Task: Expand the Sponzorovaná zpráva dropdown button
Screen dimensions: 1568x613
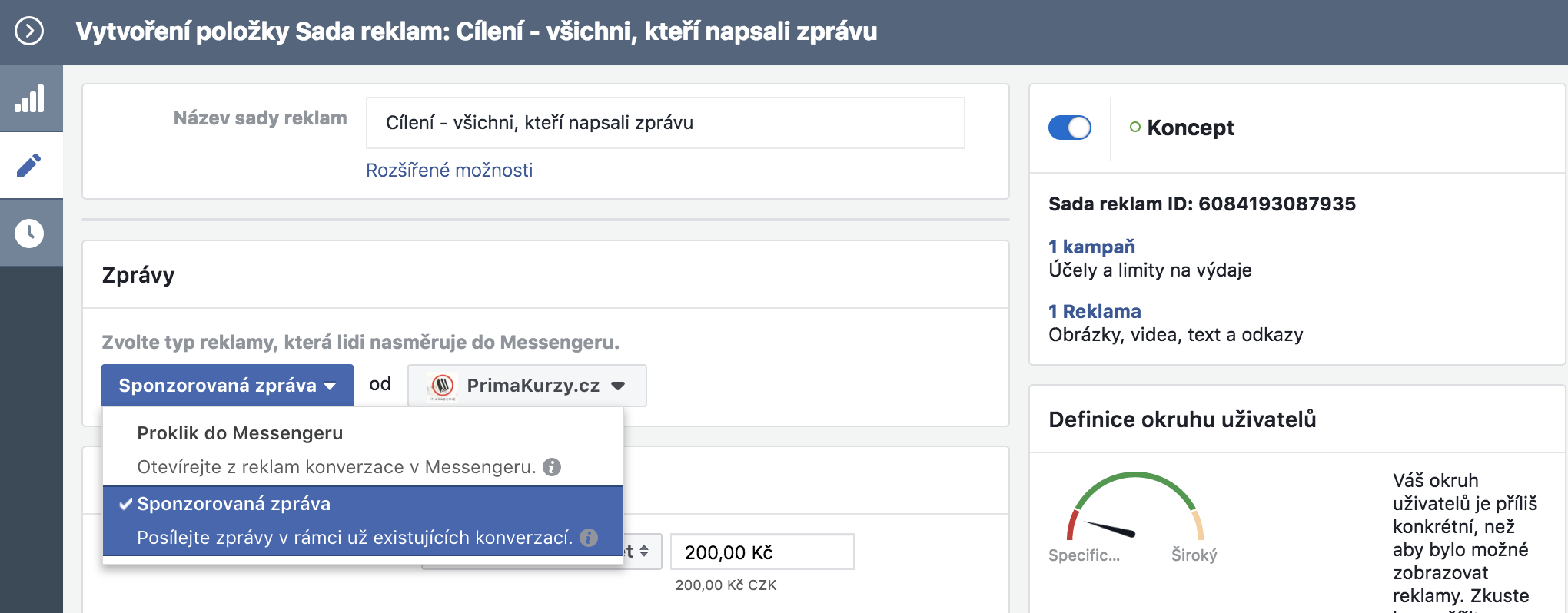Action: [227, 386]
